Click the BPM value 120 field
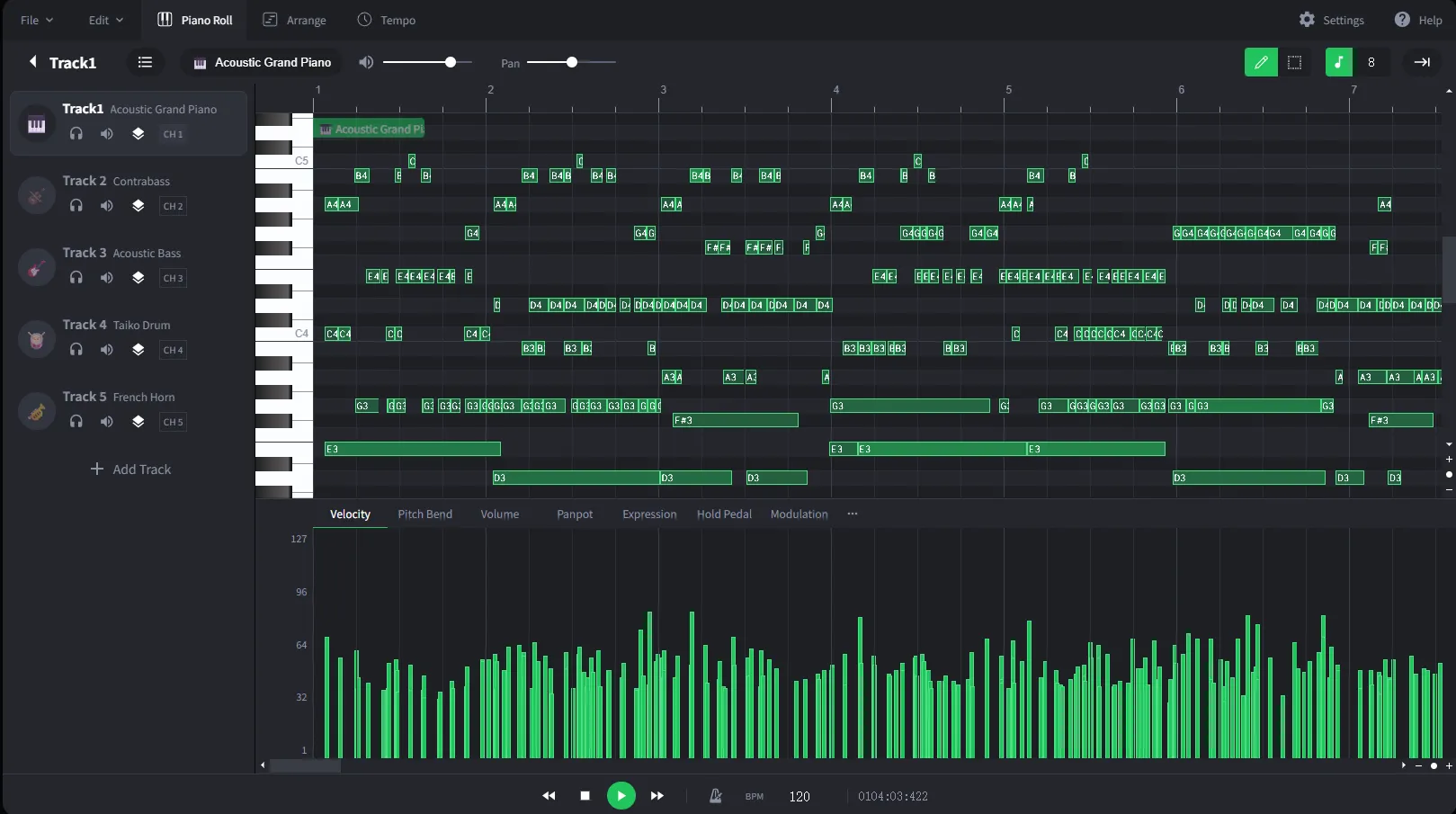 [x=799, y=797]
